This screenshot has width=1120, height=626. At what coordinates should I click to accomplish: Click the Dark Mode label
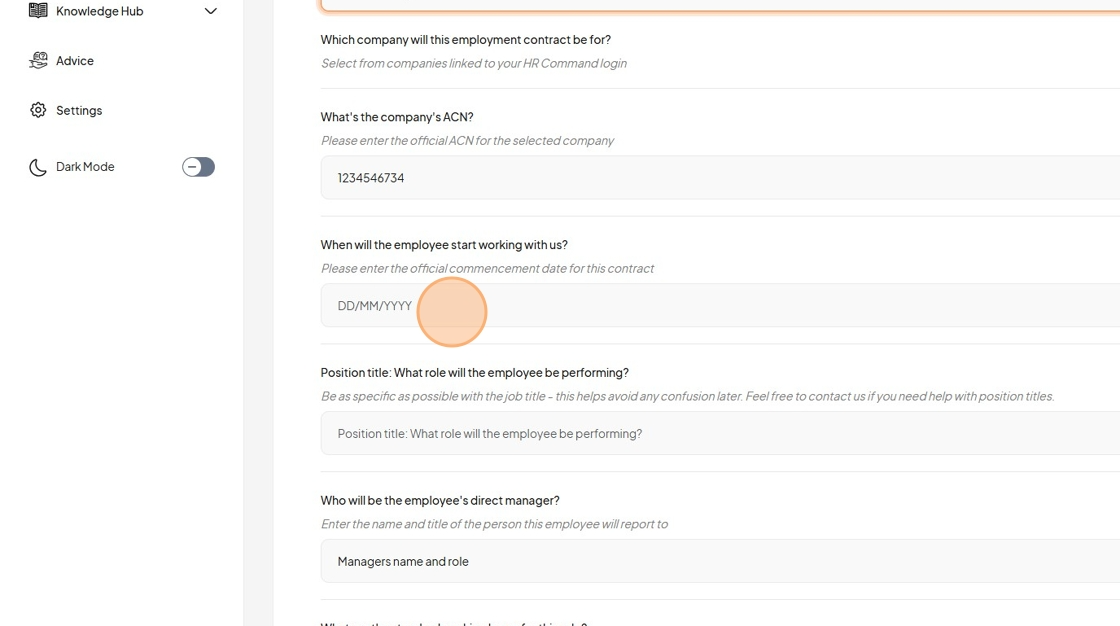click(85, 167)
